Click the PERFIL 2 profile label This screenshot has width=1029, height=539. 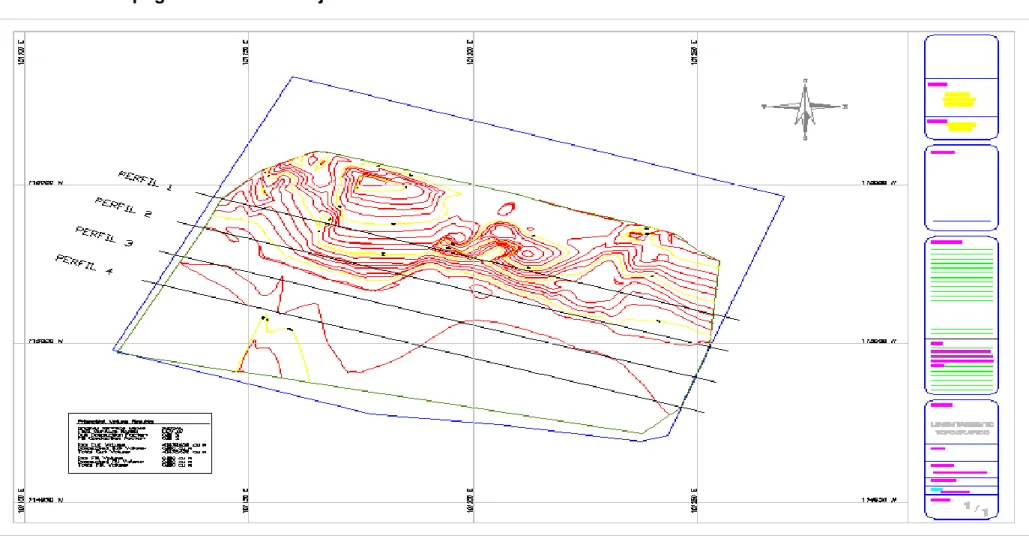click(x=123, y=207)
